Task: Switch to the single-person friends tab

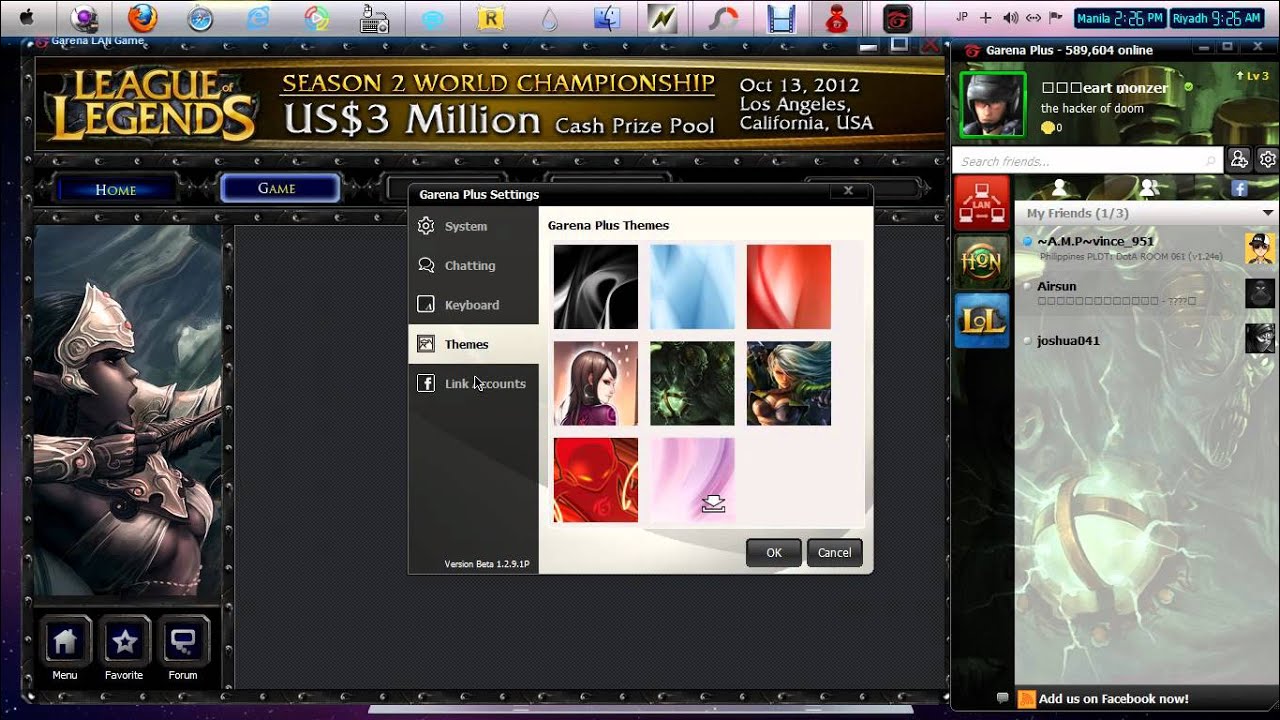Action: click(x=1059, y=187)
